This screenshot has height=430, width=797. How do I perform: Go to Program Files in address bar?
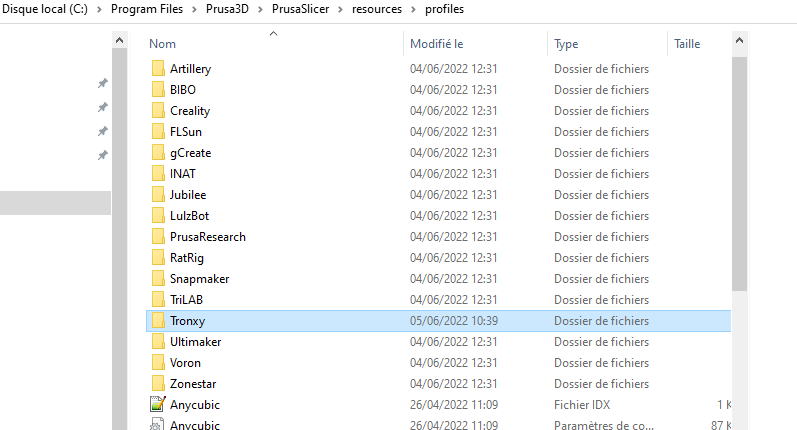click(x=147, y=9)
